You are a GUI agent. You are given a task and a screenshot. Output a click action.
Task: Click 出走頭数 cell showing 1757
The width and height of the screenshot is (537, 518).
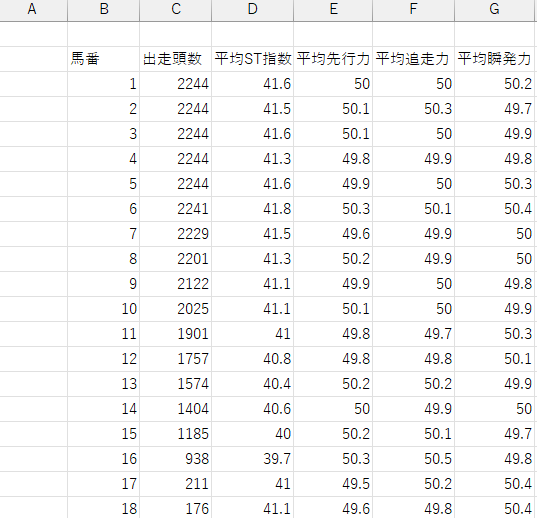coord(175,359)
